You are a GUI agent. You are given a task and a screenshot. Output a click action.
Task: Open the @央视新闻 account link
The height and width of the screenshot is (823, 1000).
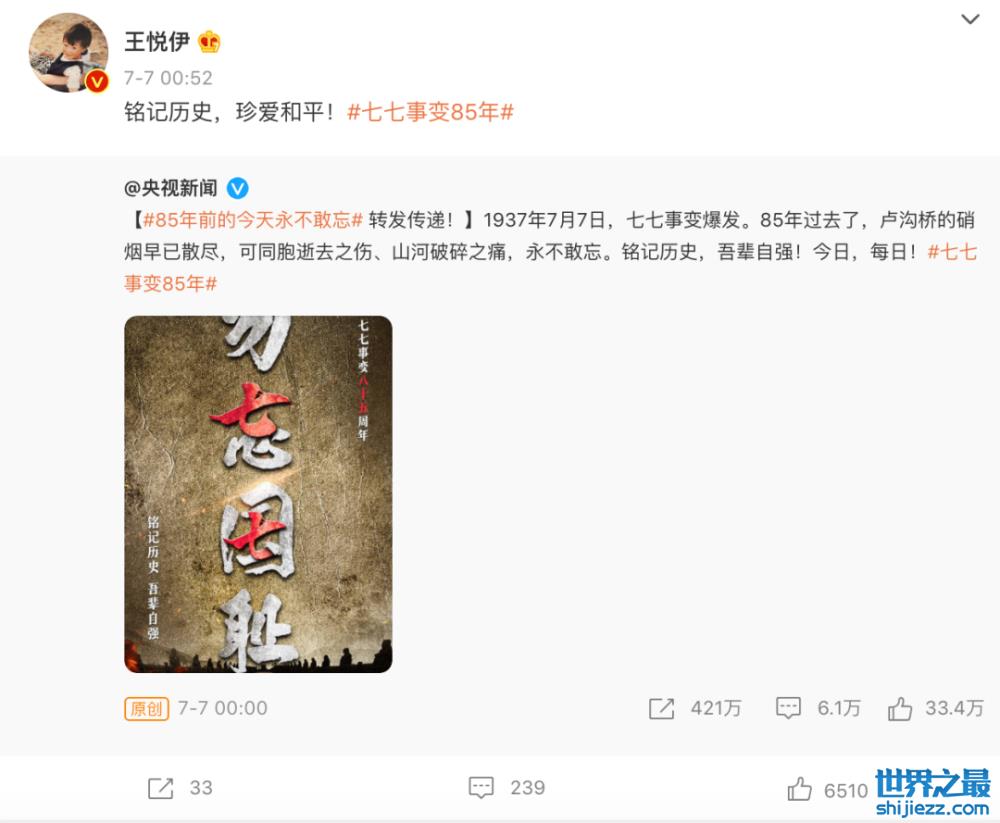point(171,188)
